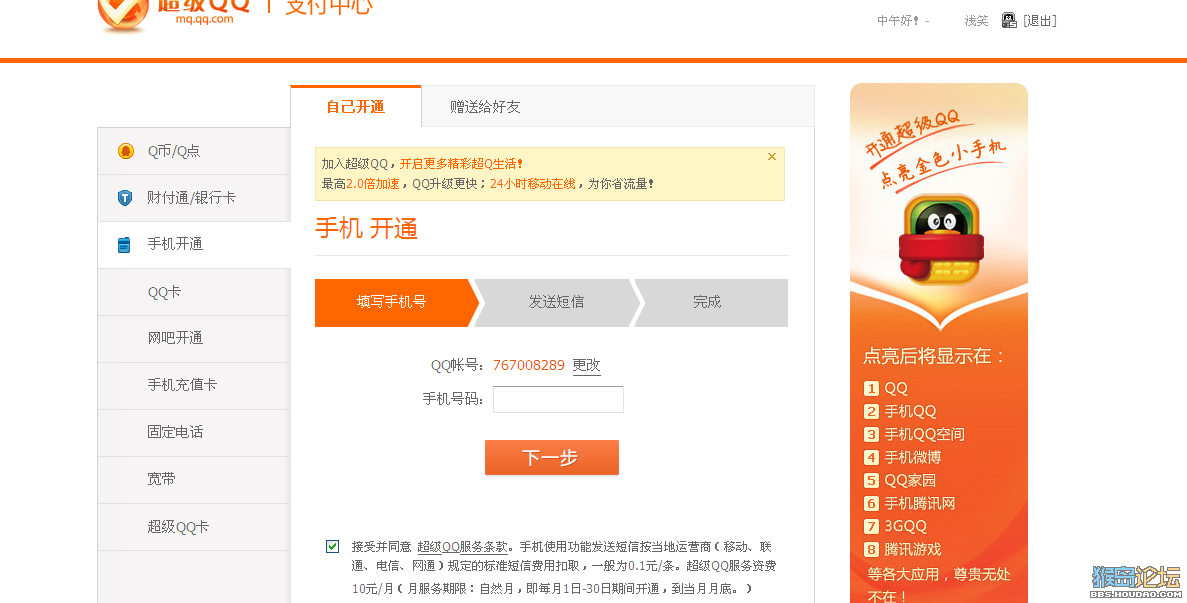Click the 手机腾讯网 list item
This screenshot has height=603, width=1187.
pyautogui.click(x=910, y=503)
